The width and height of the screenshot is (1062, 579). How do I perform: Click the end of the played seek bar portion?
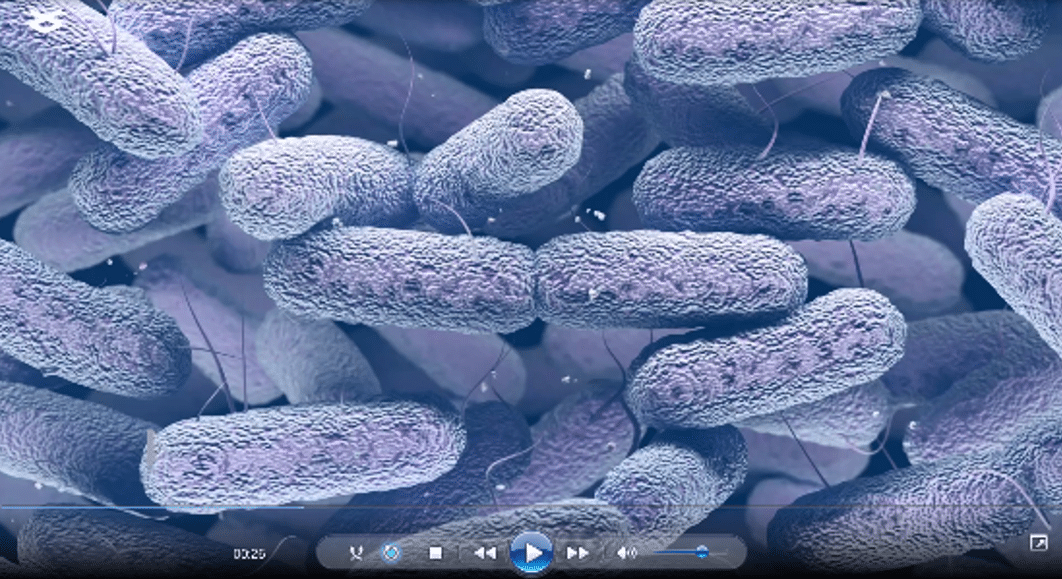pos(302,507)
